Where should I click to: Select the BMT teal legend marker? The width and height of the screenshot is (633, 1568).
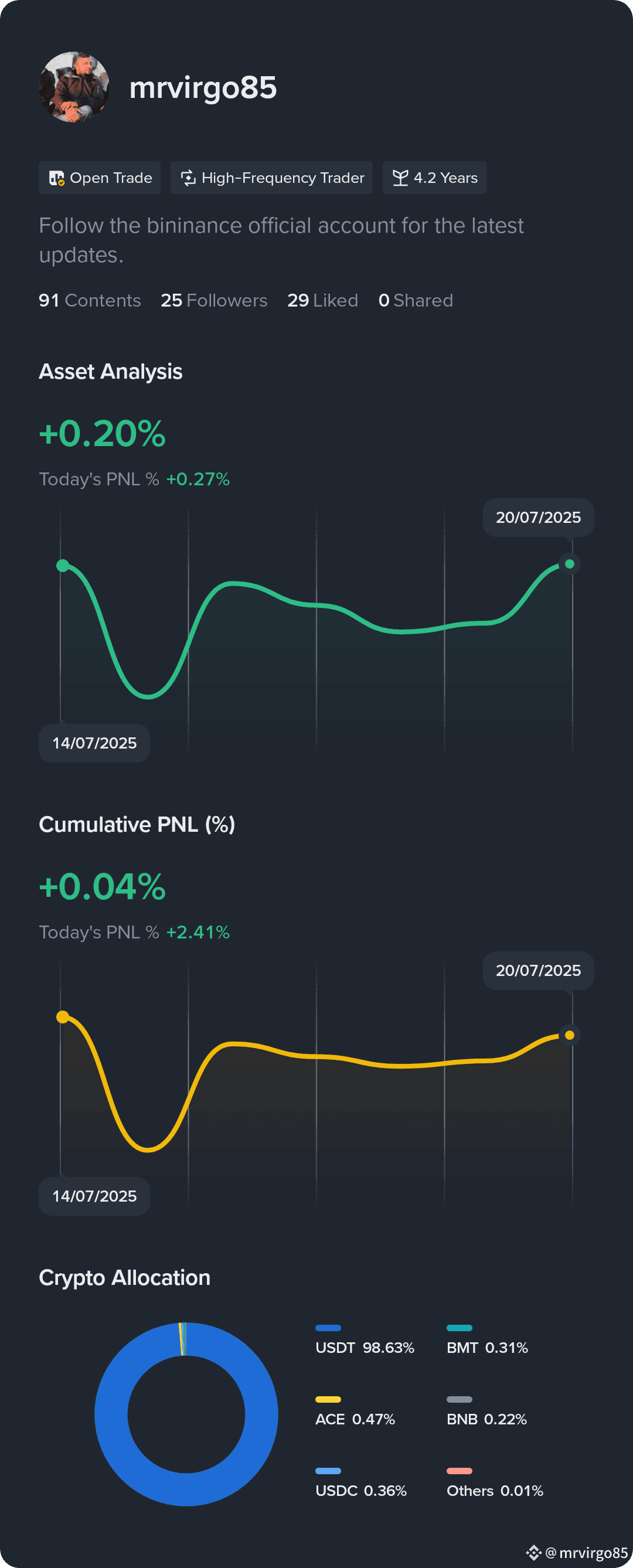460,1328
